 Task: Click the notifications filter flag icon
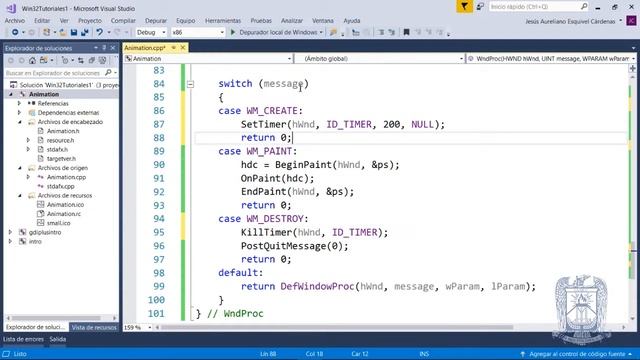pos(464,7)
